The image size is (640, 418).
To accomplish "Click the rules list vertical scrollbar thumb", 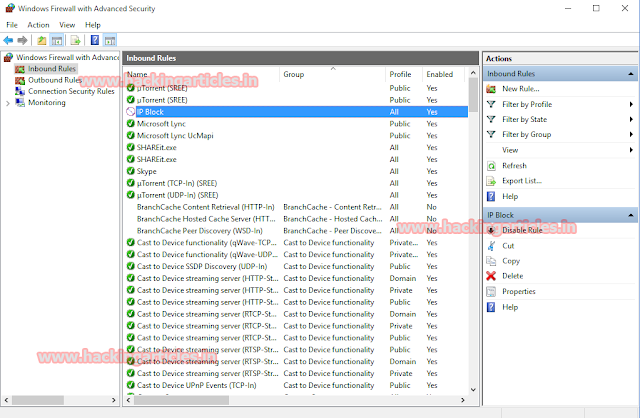I will [473, 95].
